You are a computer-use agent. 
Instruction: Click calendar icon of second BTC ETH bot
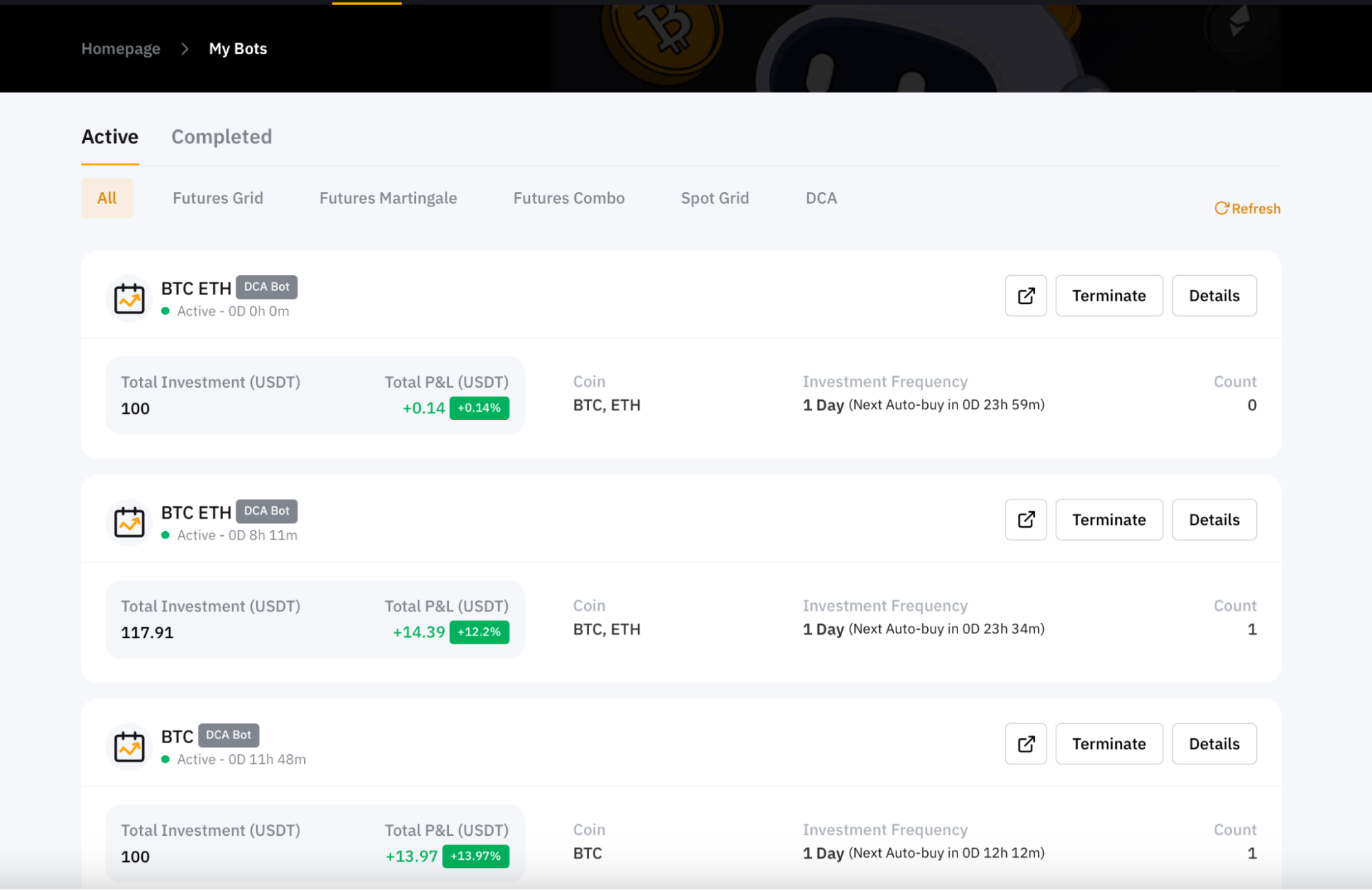tap(129, 522)
